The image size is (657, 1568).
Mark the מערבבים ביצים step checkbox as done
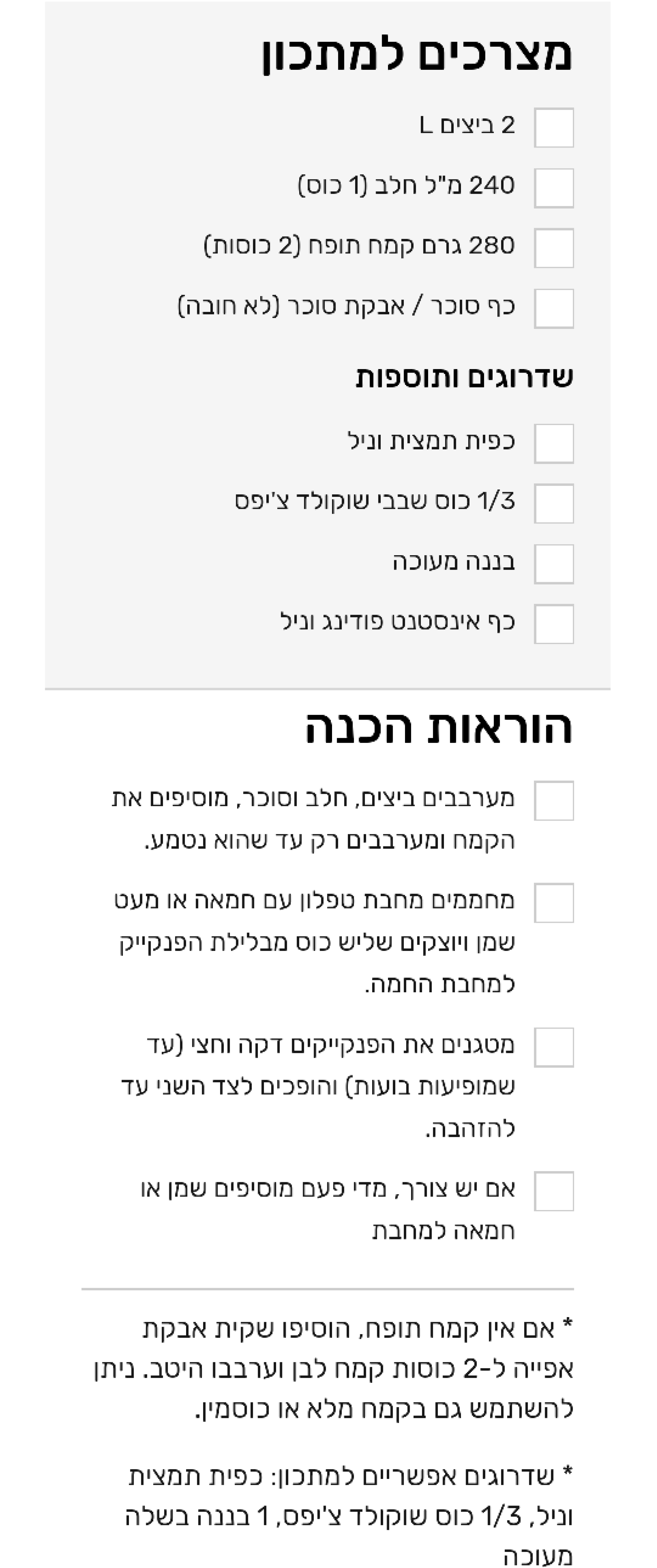(554, 801)
